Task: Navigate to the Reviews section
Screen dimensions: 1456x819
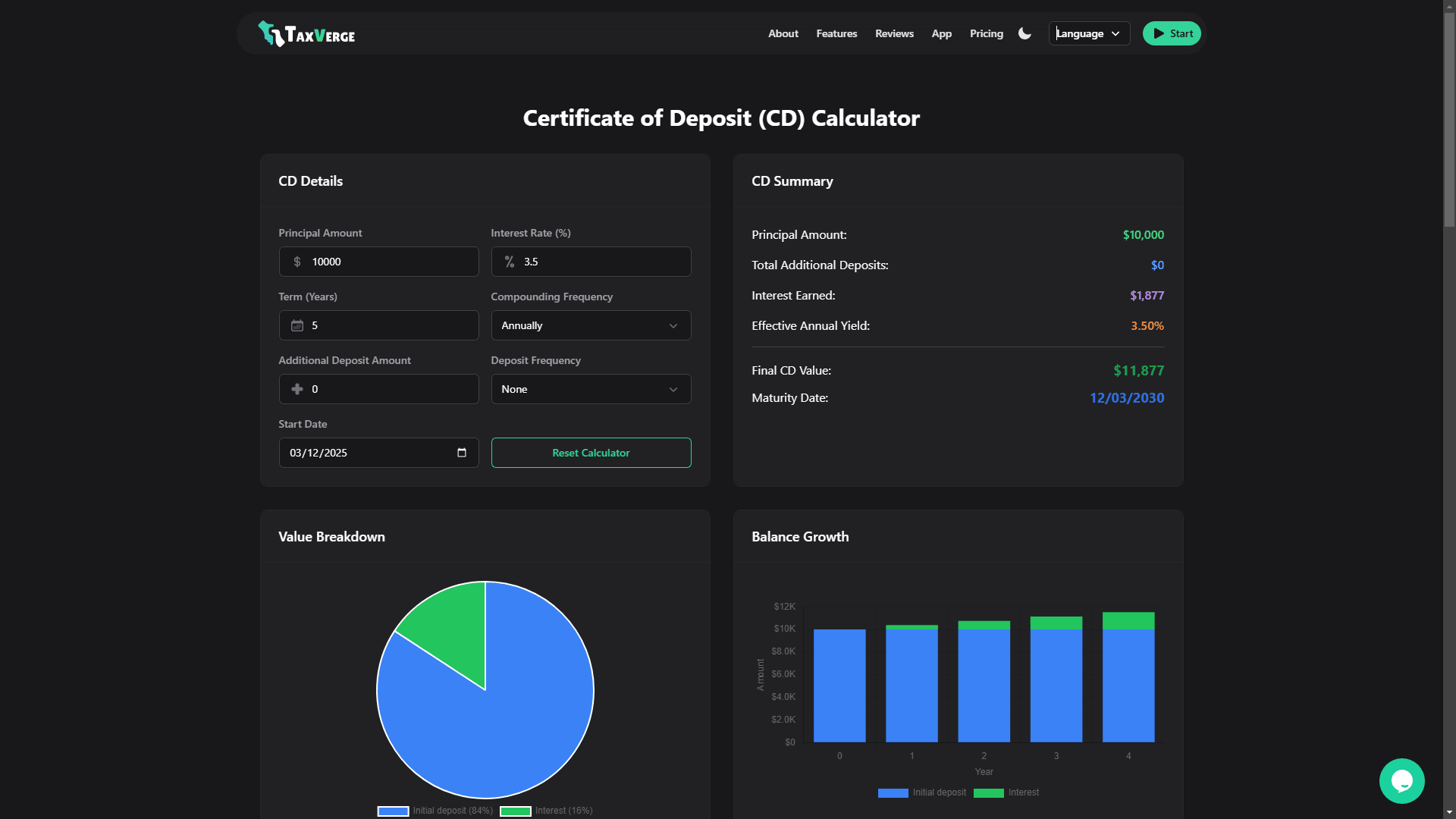Action: [894, 33]
